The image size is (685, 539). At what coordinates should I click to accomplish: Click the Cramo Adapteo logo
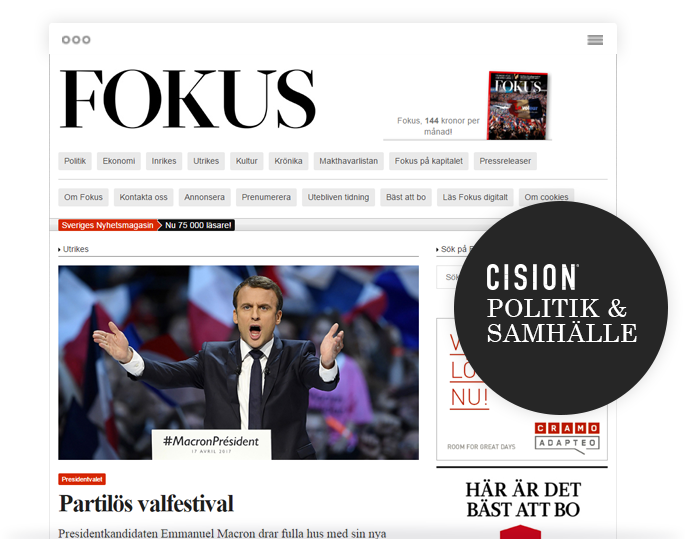point(567,437)
